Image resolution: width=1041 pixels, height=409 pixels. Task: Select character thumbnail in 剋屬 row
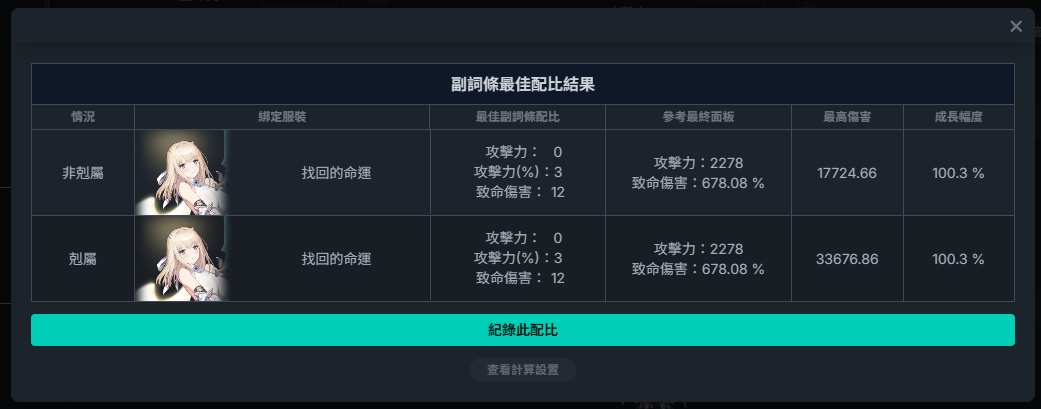183,259
